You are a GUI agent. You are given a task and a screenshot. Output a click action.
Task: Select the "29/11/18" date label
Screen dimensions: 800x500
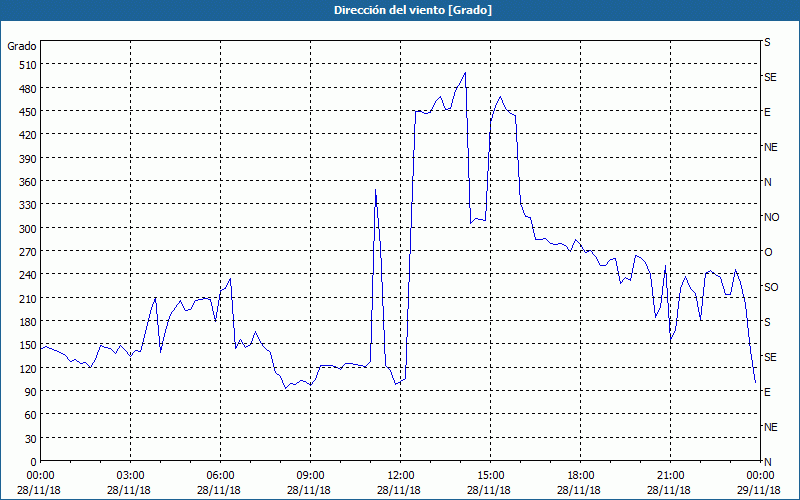pos(759,490)
